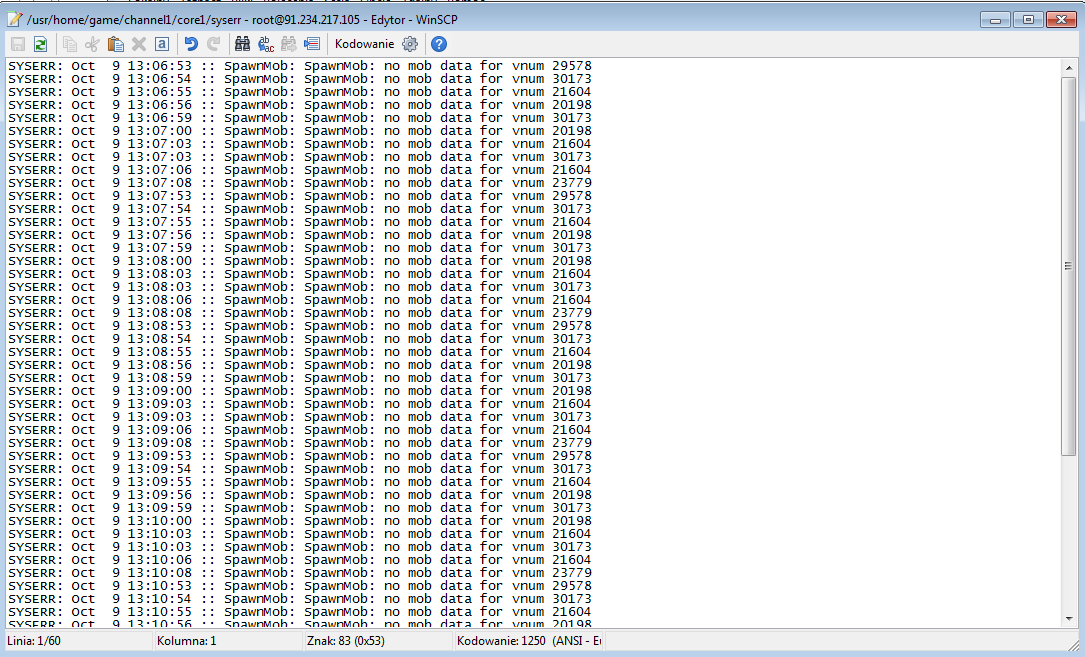The image size is (1085, 657).
Task: Click the Find Next greyed binoculars icon
Action: click(x=289, y=44)
